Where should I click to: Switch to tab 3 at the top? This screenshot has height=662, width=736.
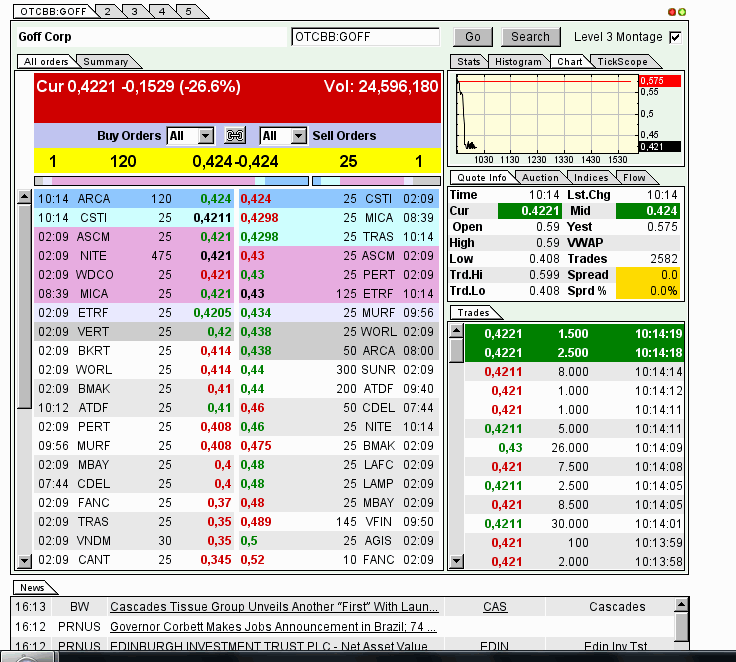(134, 11)
